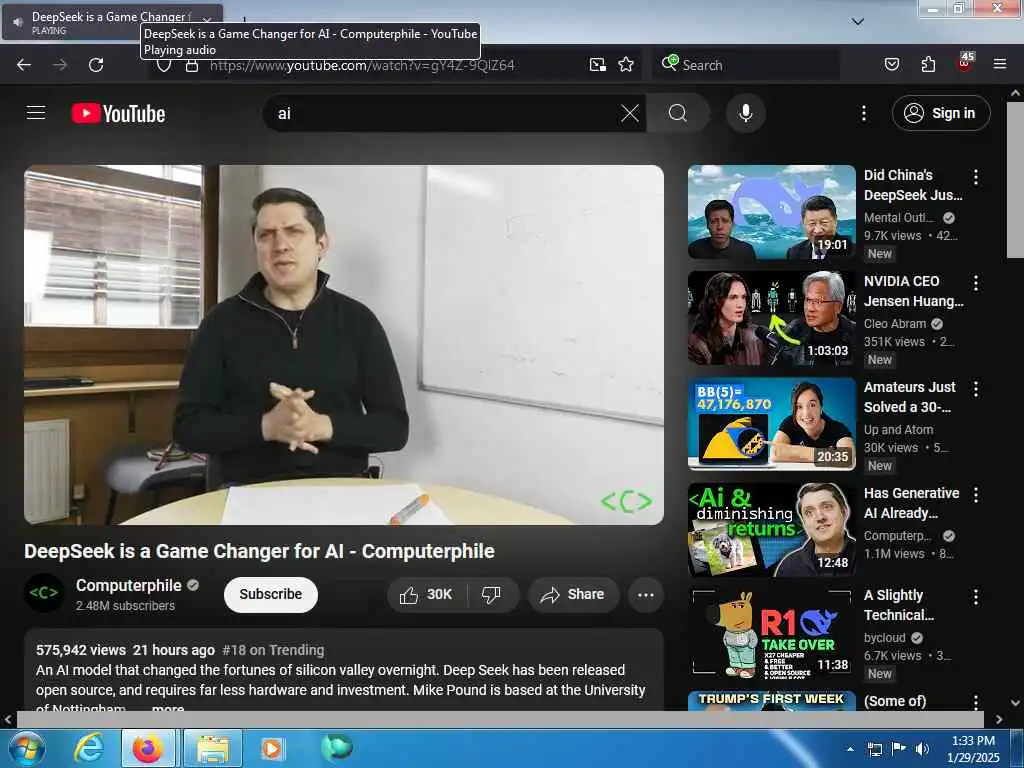The height and width of the screenshot is (768, 1024).
Task: Go back using browser back arrow
Action: click(x=24, y=65)
